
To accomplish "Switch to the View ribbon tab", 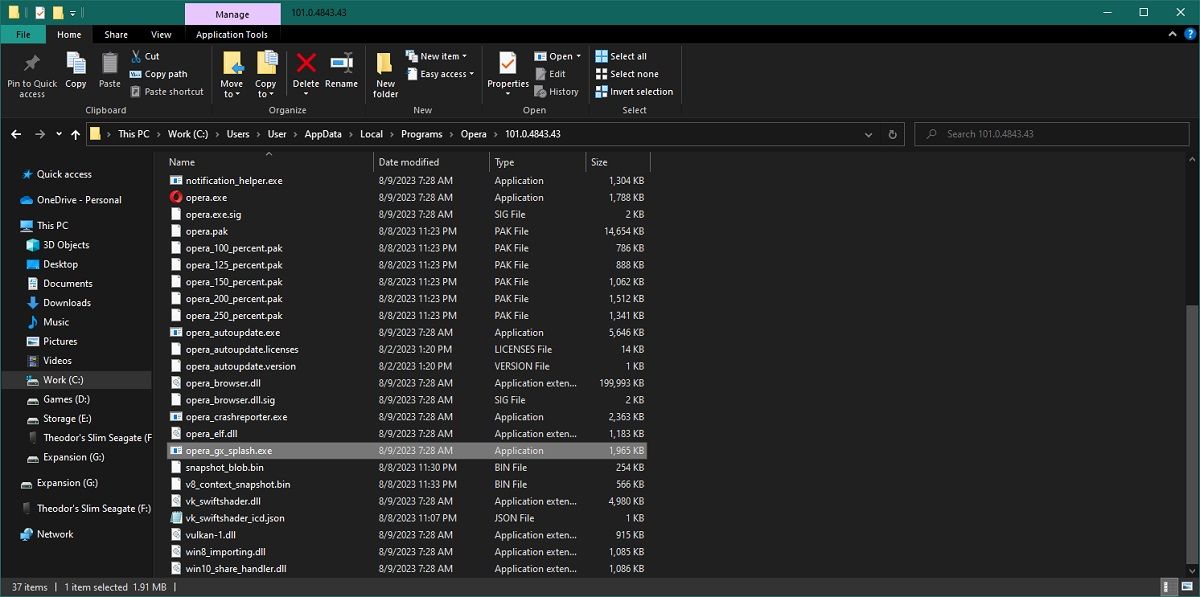I will [x=161, y=35].
